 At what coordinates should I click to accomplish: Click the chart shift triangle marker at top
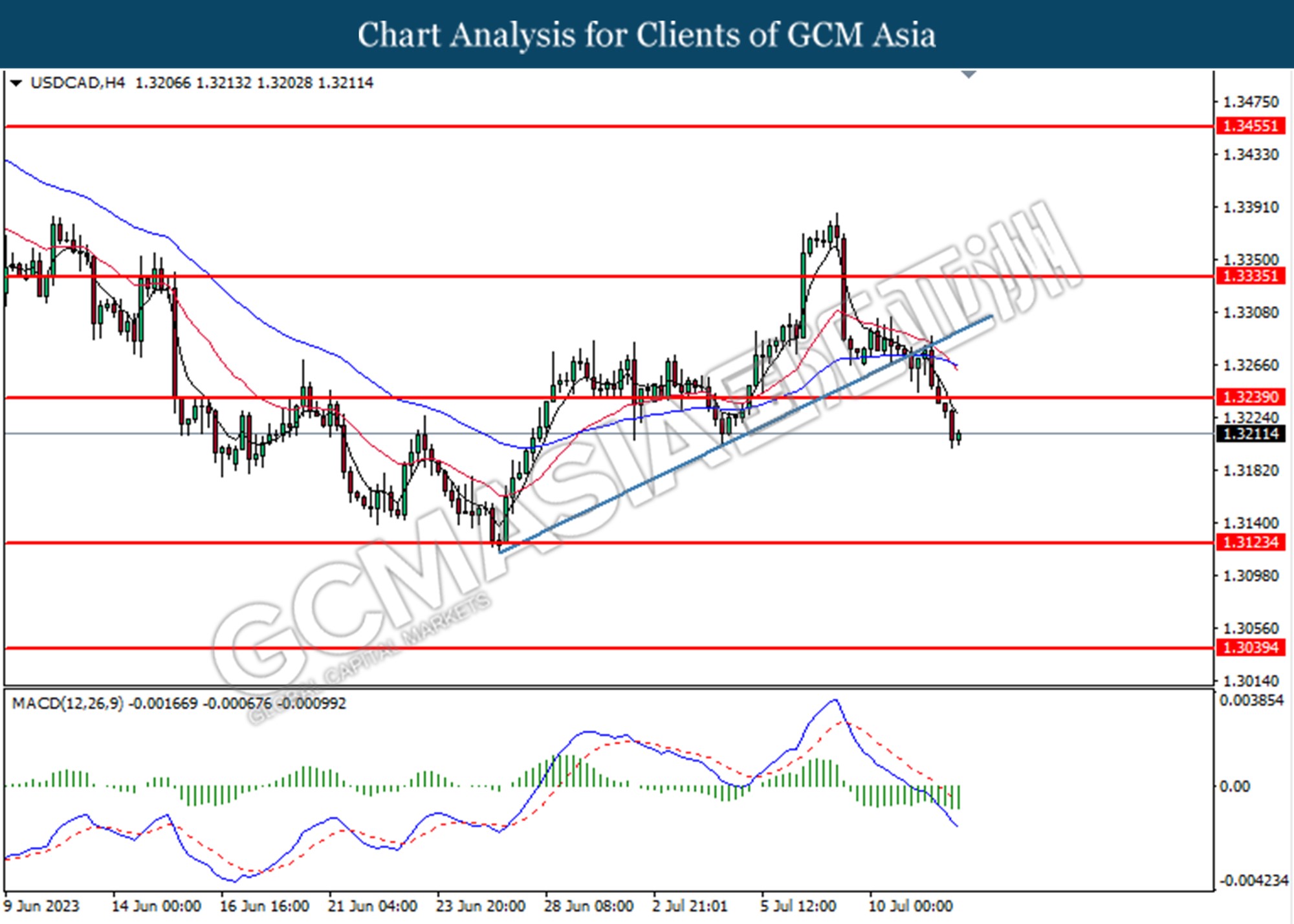(969, 75)
